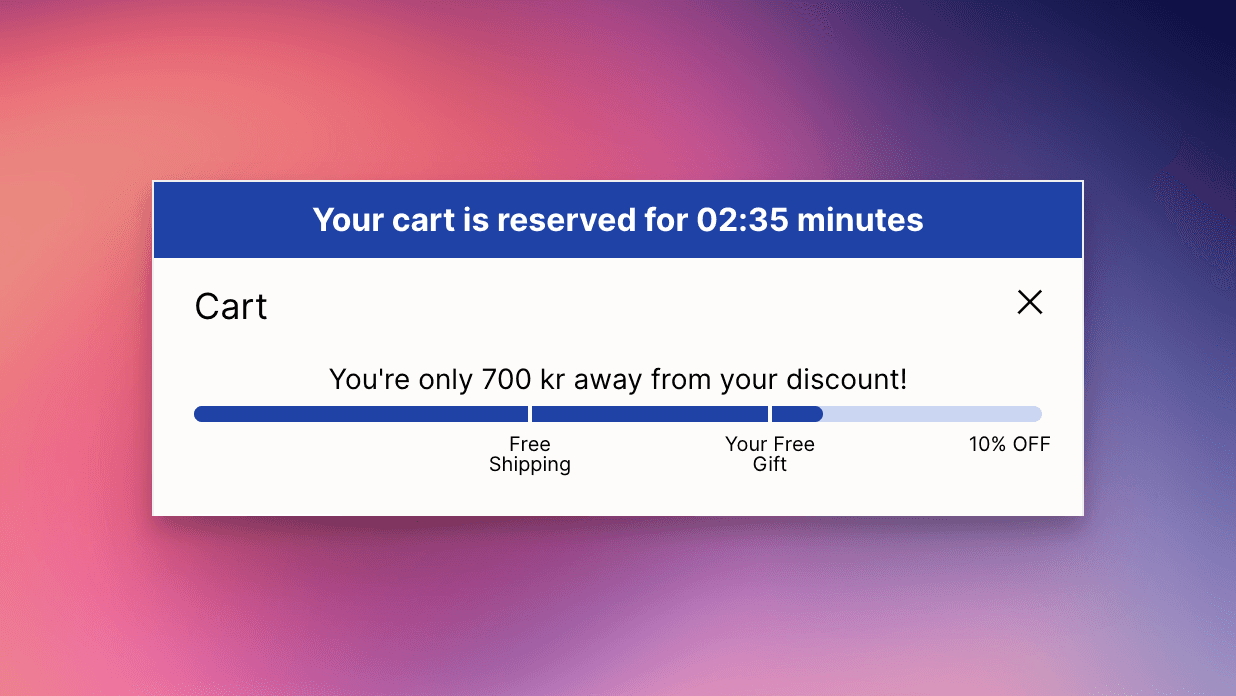Image resolution: width=1236 pixels, height=696 pixels.
Task: Click the progress bar's left rounded end
Action: point(199,413)
